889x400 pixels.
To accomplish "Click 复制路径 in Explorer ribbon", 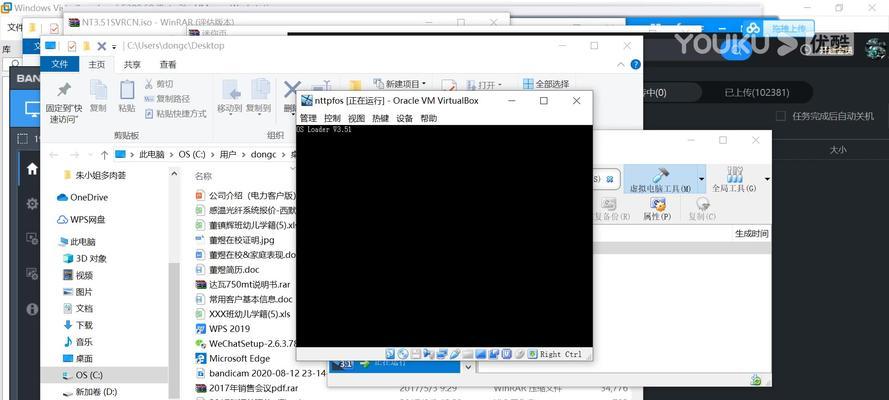I will (x=167, y=99).
